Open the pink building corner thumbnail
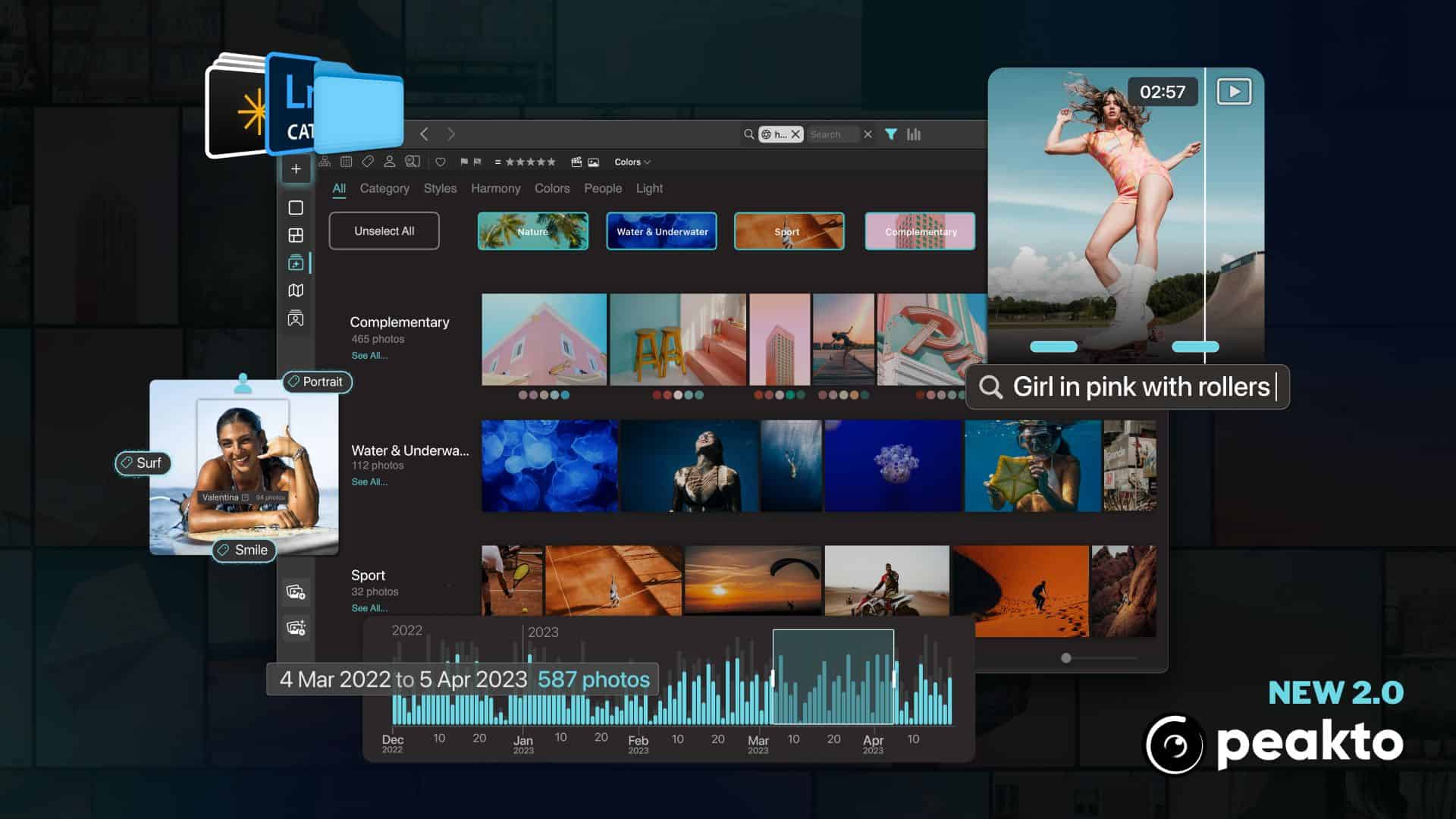This screenshot has height=819, width=1456. (x=544, y=340)
